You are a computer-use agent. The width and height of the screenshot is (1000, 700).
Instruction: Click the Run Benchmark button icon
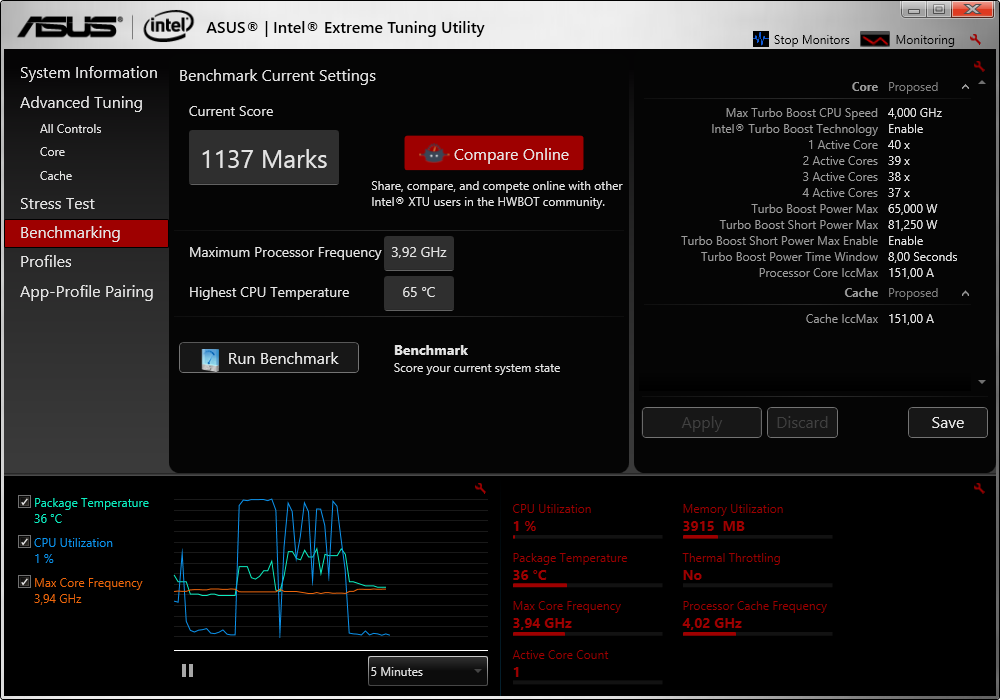[x=210, y=359]
